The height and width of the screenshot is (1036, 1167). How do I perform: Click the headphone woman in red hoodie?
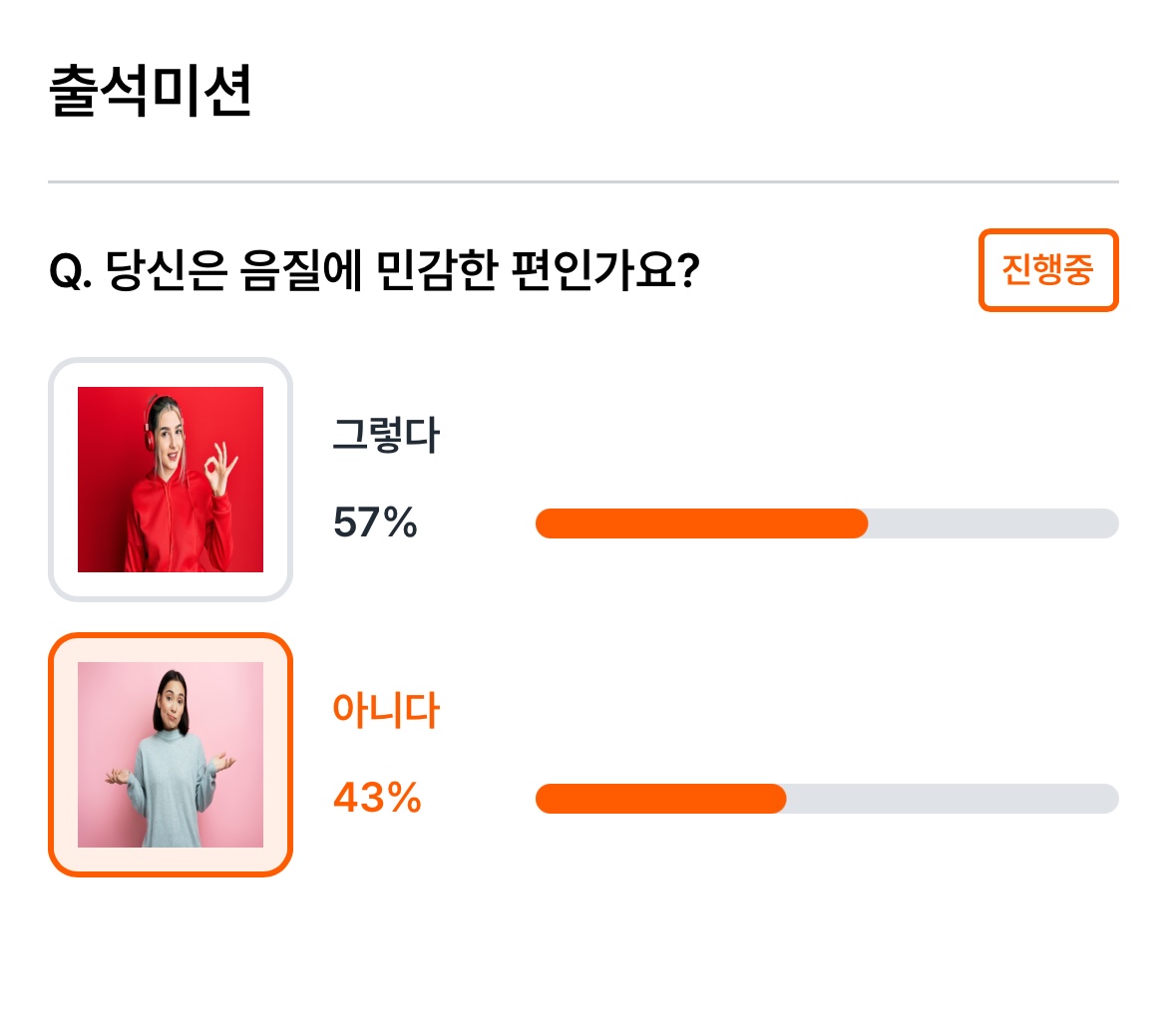coord(171,480)
